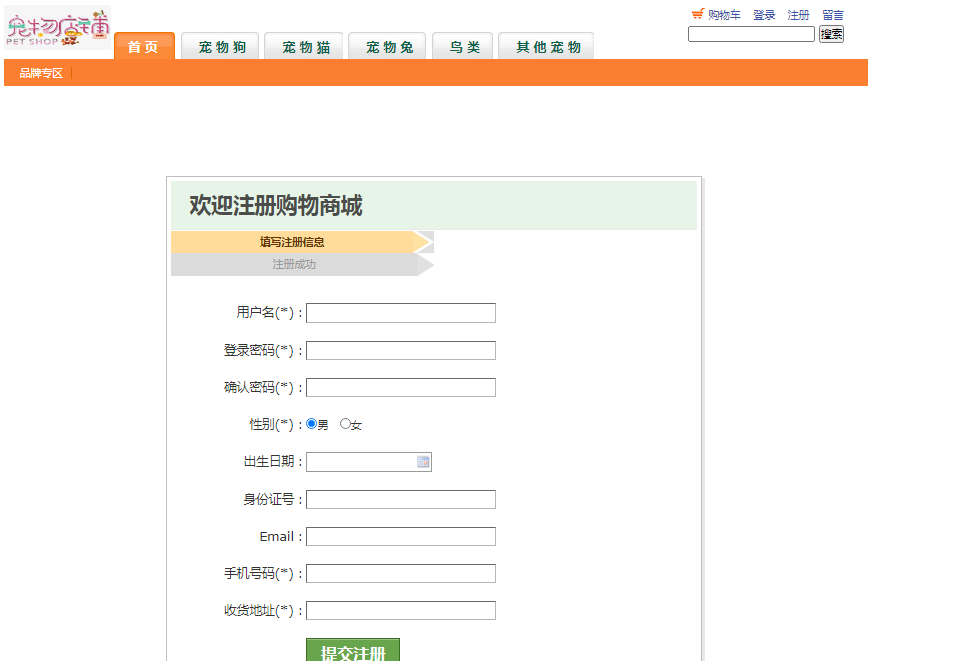Submit with the 提交注册 button
Screen dimensions: 953x661
[353, 650]
